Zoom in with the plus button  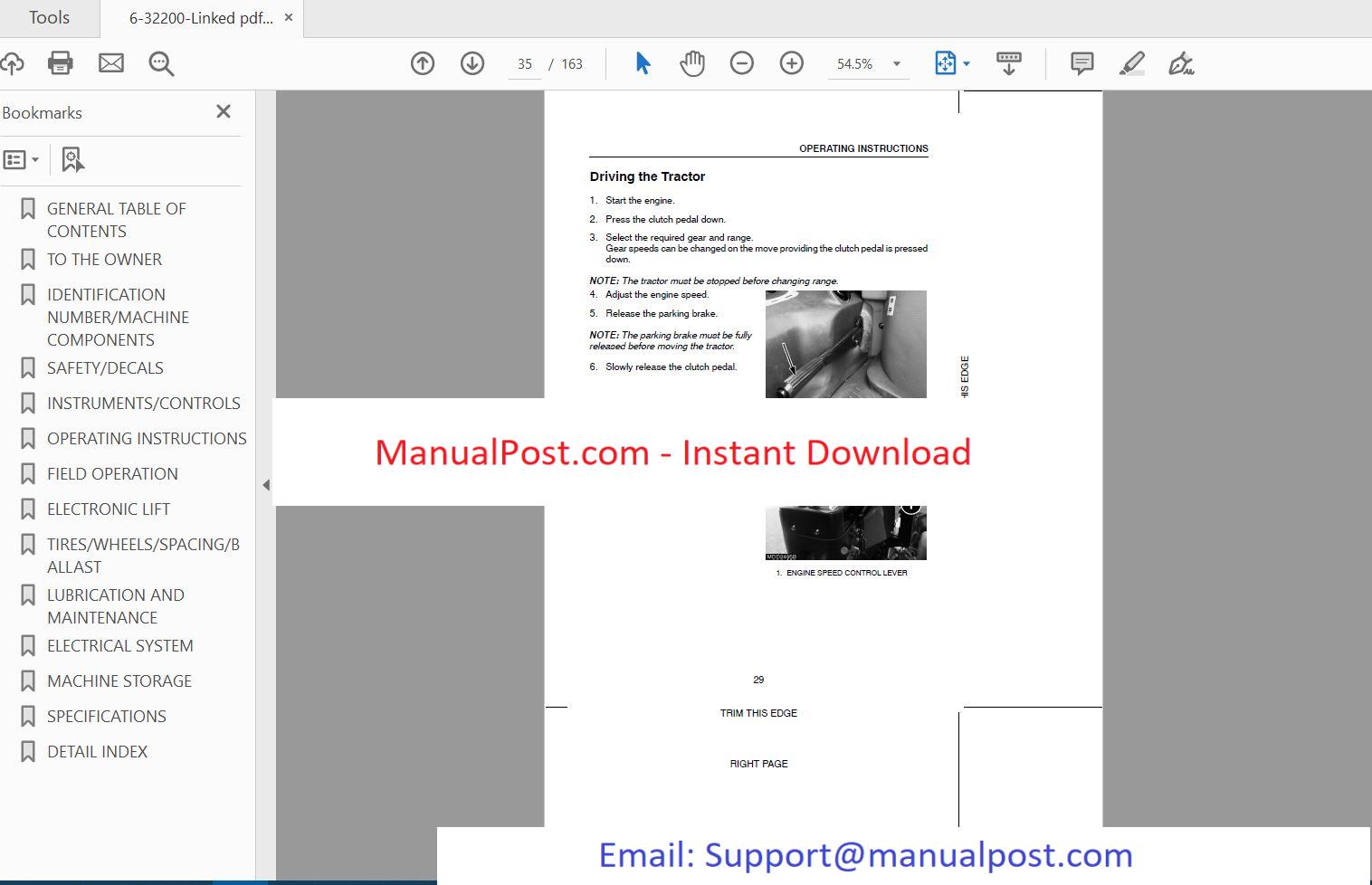792,63
